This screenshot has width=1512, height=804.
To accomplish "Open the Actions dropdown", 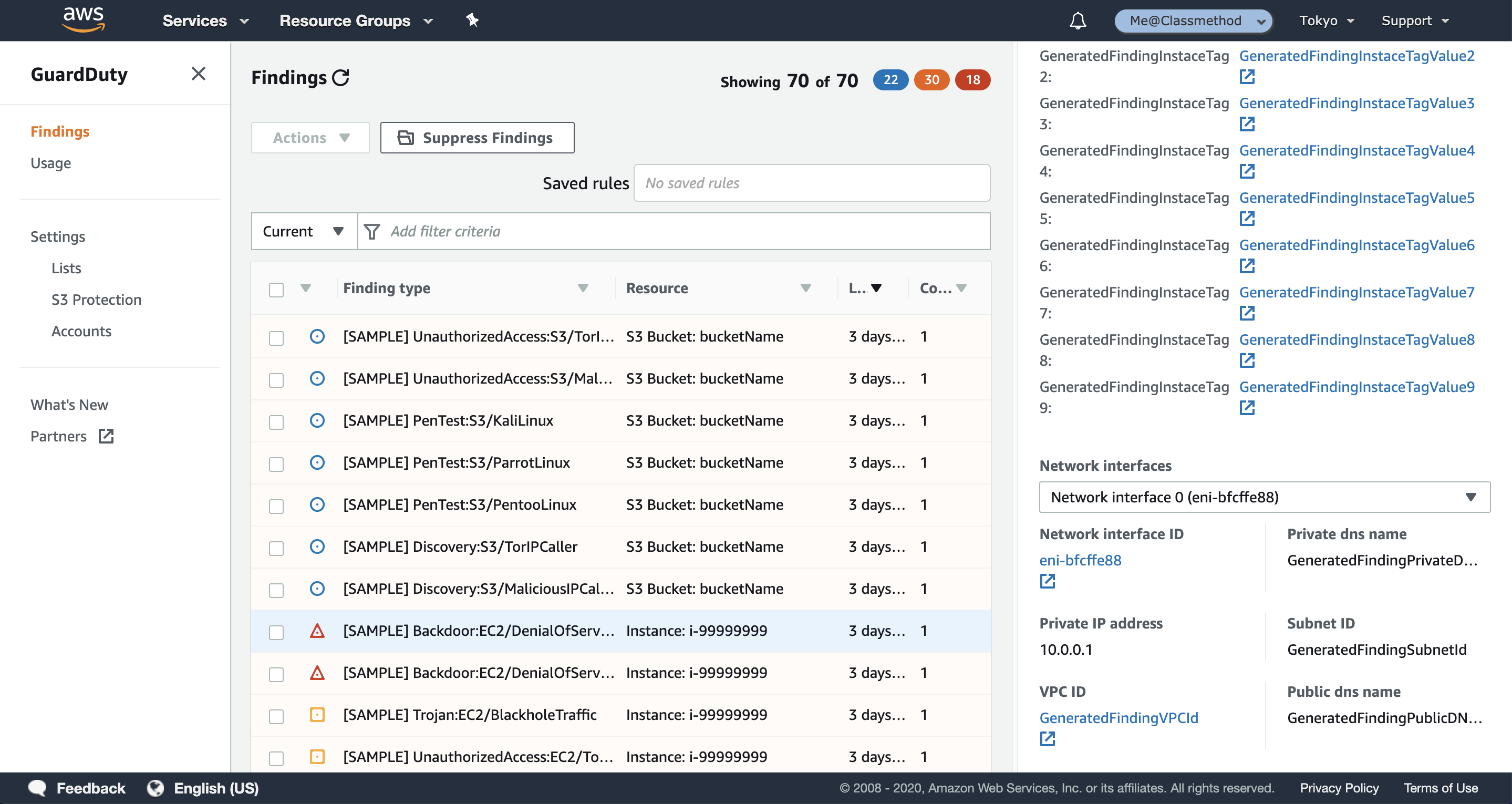I will [310, 138].
